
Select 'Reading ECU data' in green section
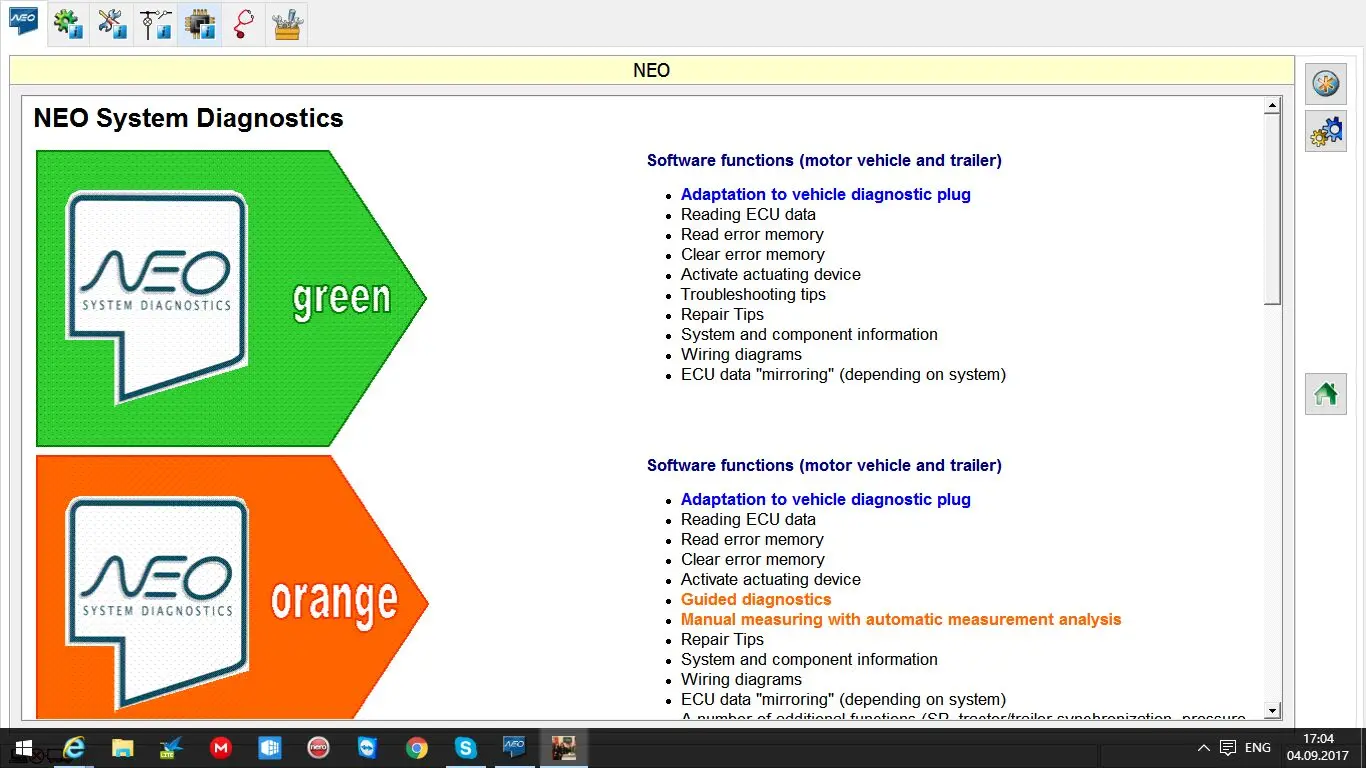tap(748, 214)
